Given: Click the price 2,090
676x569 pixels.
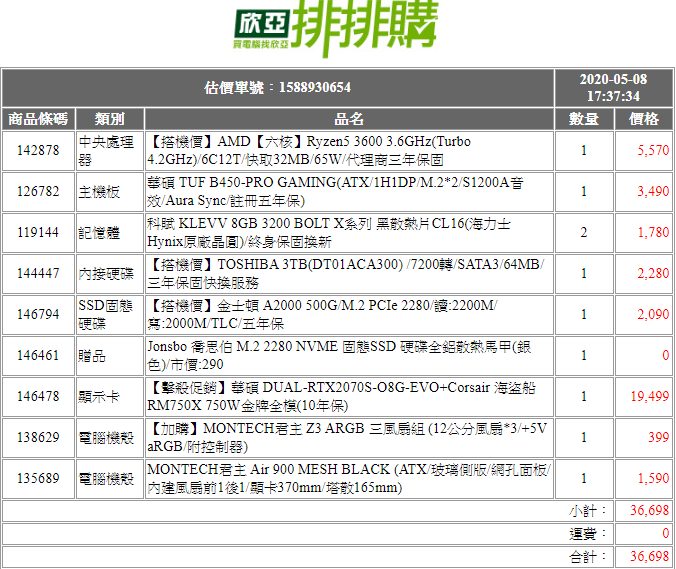Looking at the screenshot, I should 653,314.
